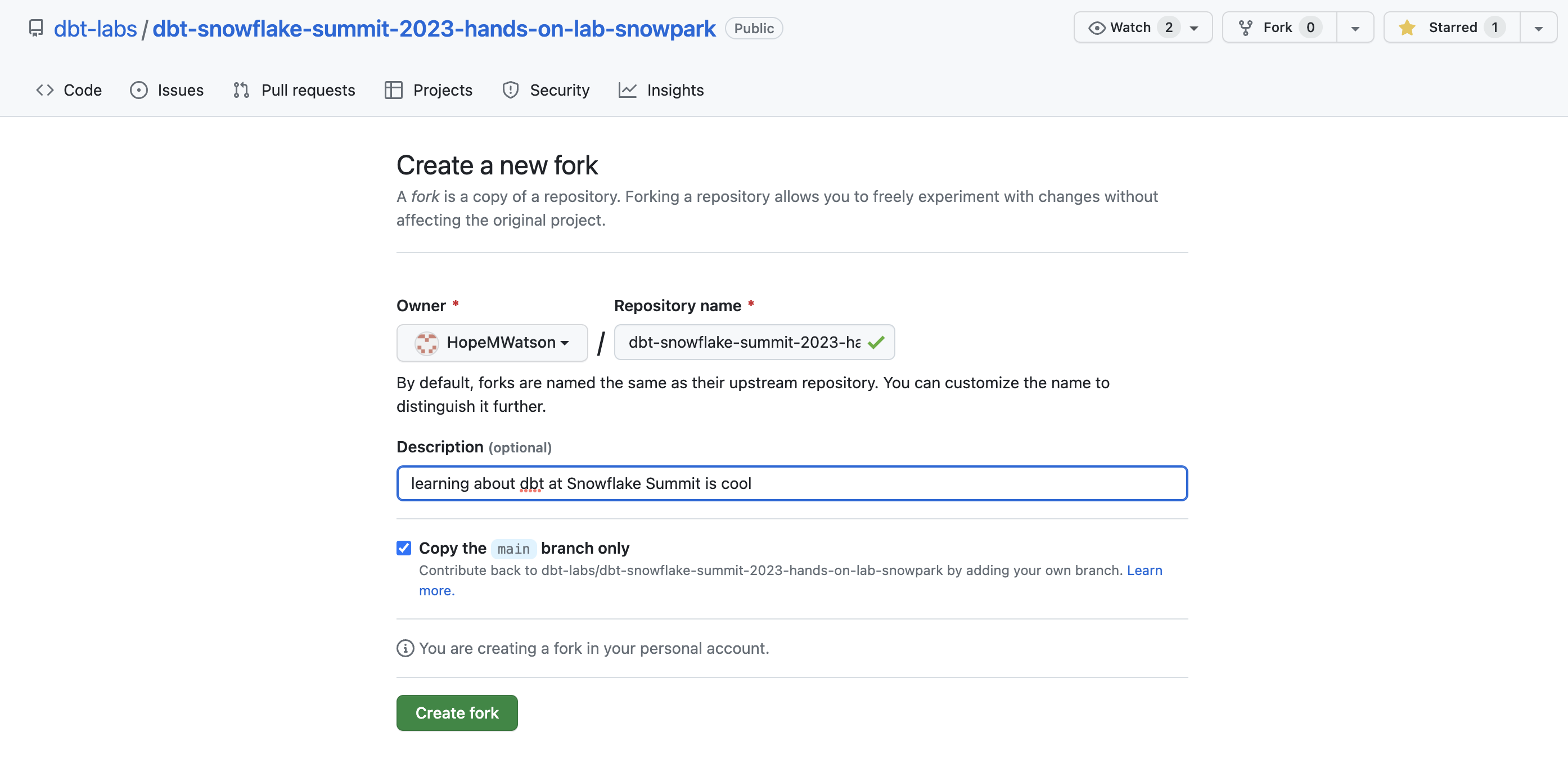Screen dimensions: 1568x772
Task: Open the Starred dropdown chevron
Action: [x=1539, y=27]
